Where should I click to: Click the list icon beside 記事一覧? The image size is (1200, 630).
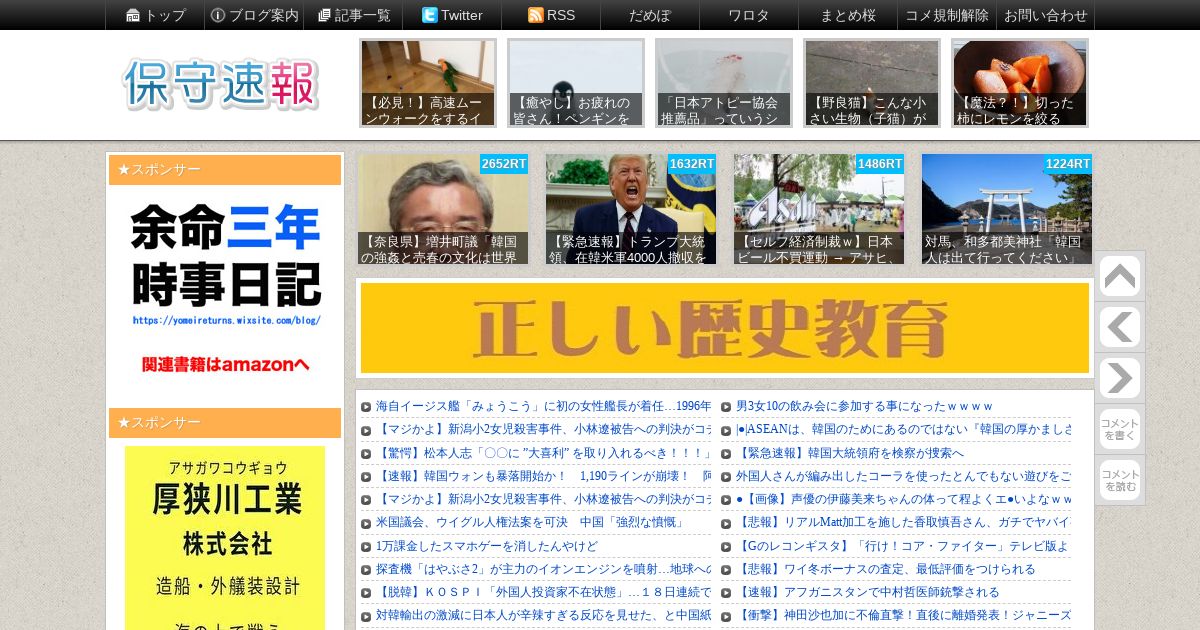click(x=324, y=15)
